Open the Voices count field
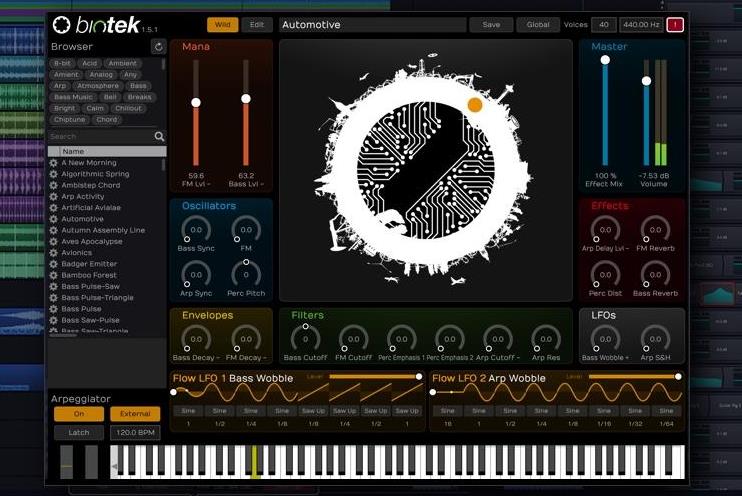 pos(604,25)
